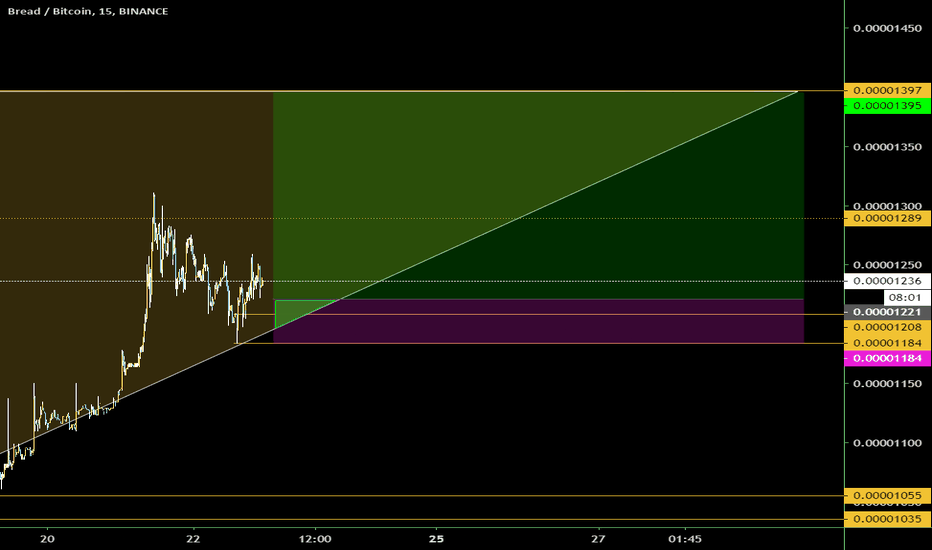Click the gray 0.00001221 price tag
Image resolution: width=932 pixels, height=550 pixels.
(x=887, y=312)
